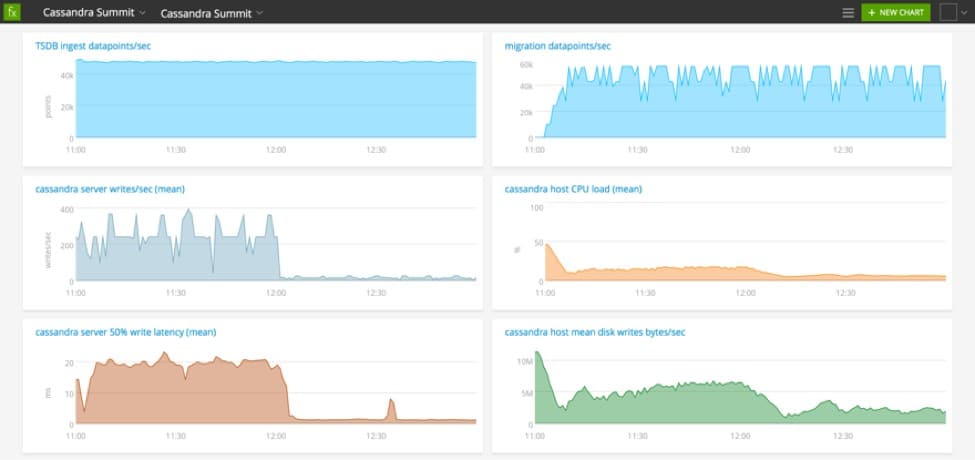This screenshot has height=460, width=975.
Task: Expand the user profile dropdown arrow
Action: pyautogui.click(x=964, y=13)
